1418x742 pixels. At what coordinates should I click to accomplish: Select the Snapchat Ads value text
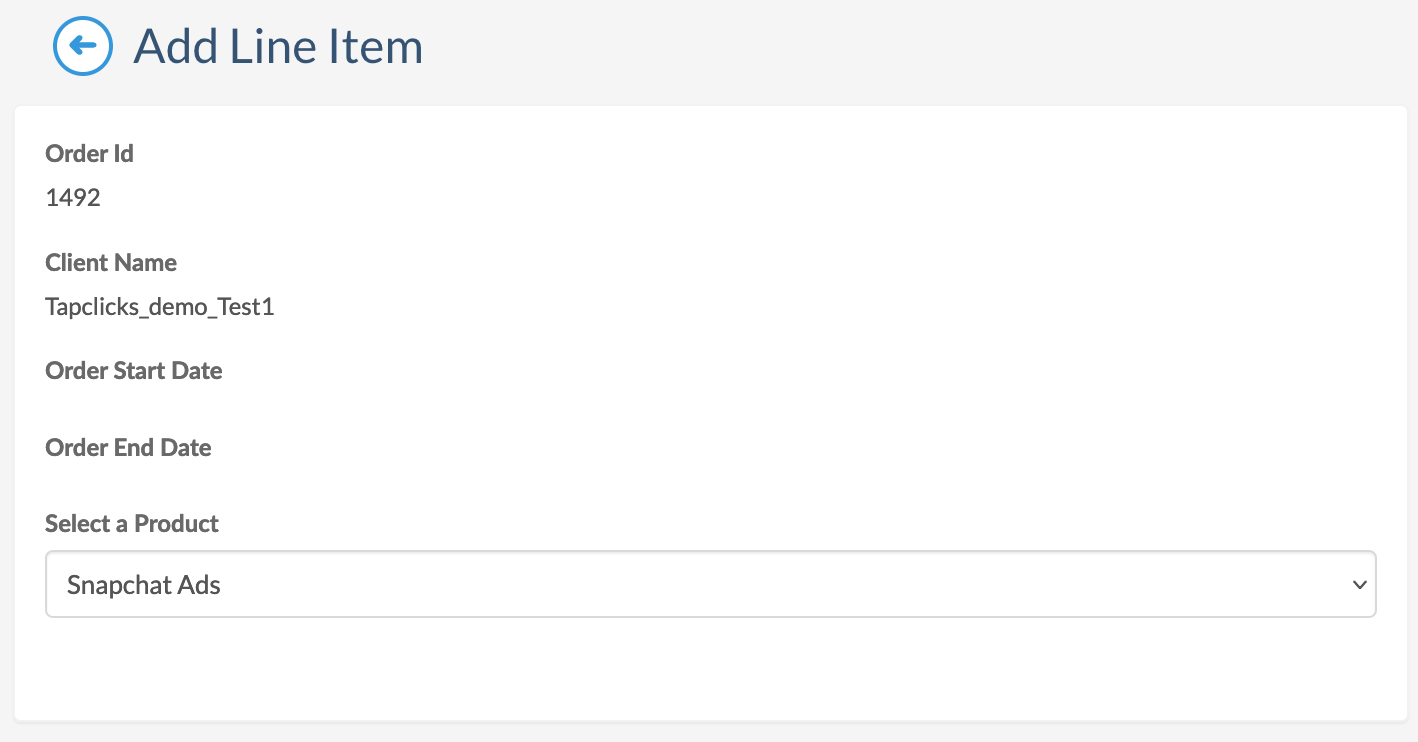(143, 585)
